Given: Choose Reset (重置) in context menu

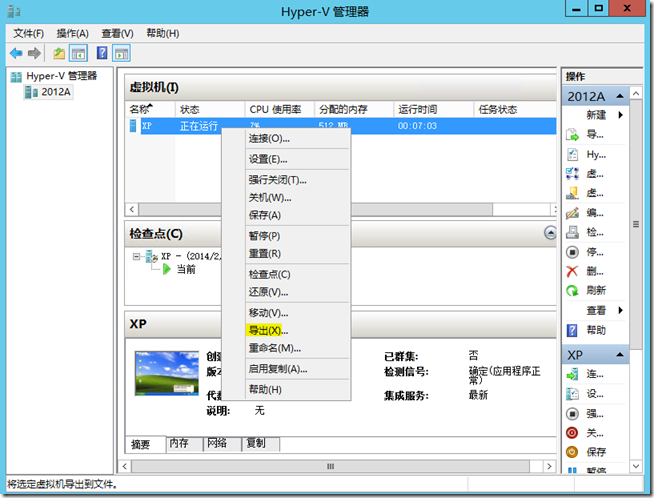Looking at the screenshot, I should pos(286,254).
